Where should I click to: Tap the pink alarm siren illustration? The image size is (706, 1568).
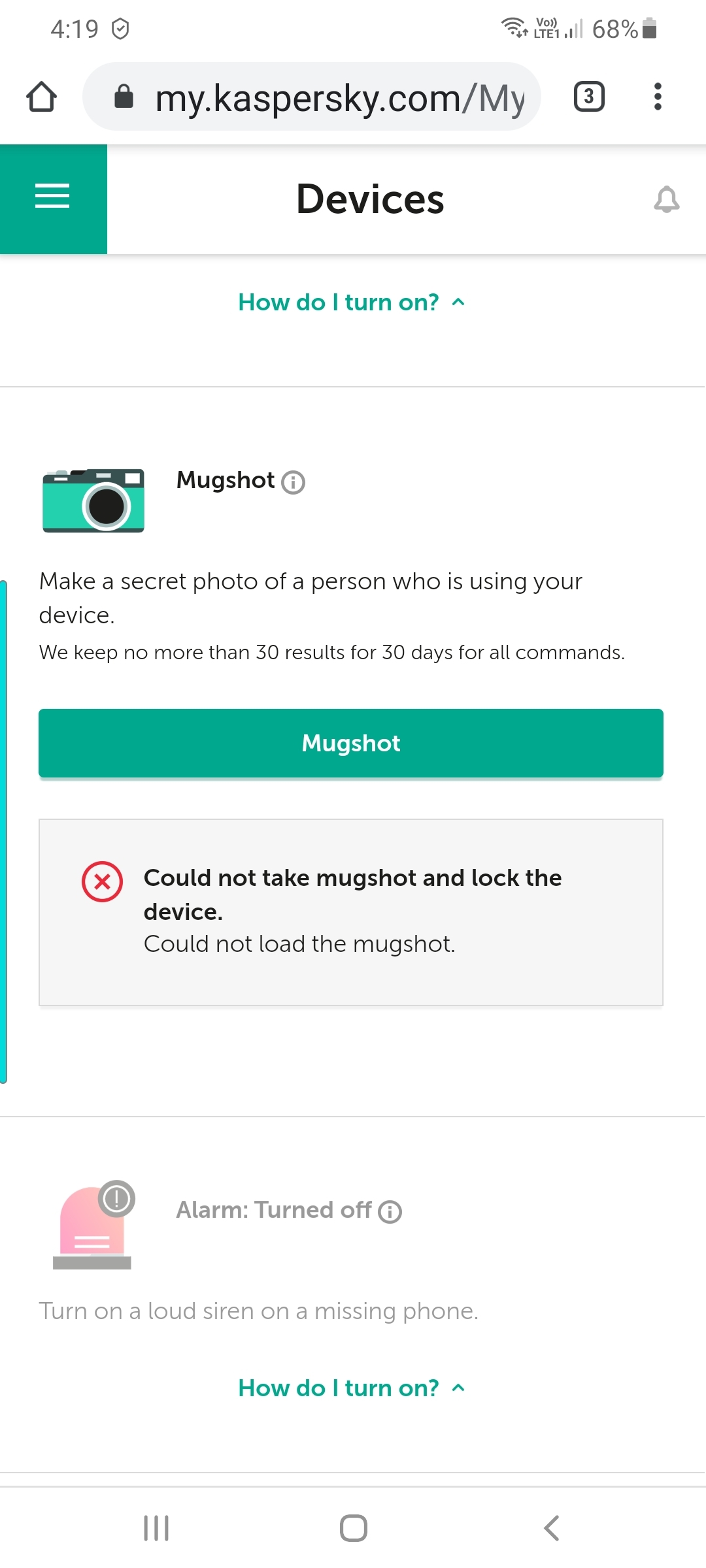pos(93,1226)
